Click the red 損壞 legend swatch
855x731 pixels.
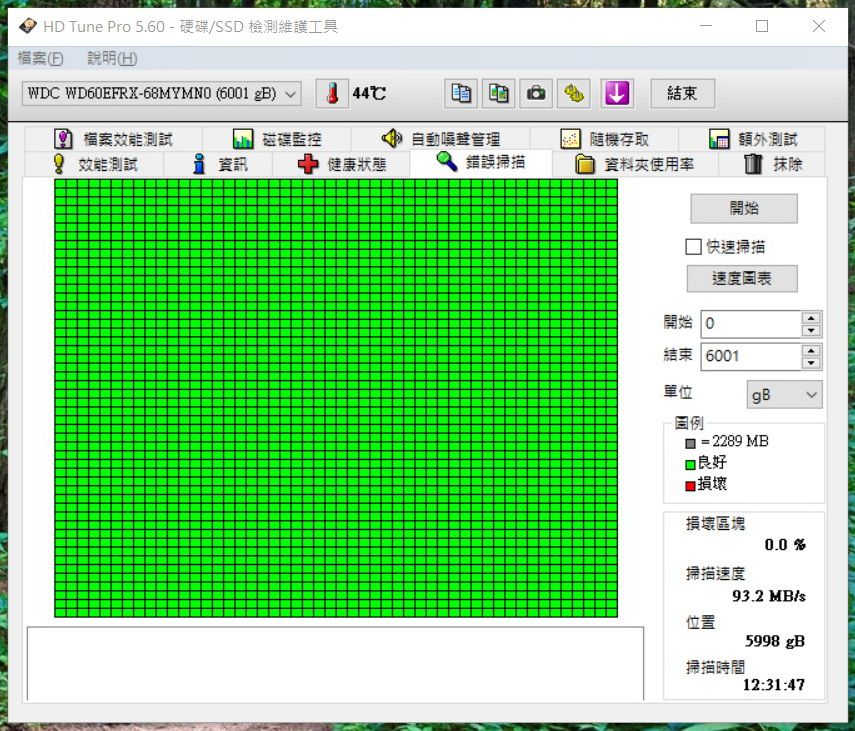(x=690, y=486)
